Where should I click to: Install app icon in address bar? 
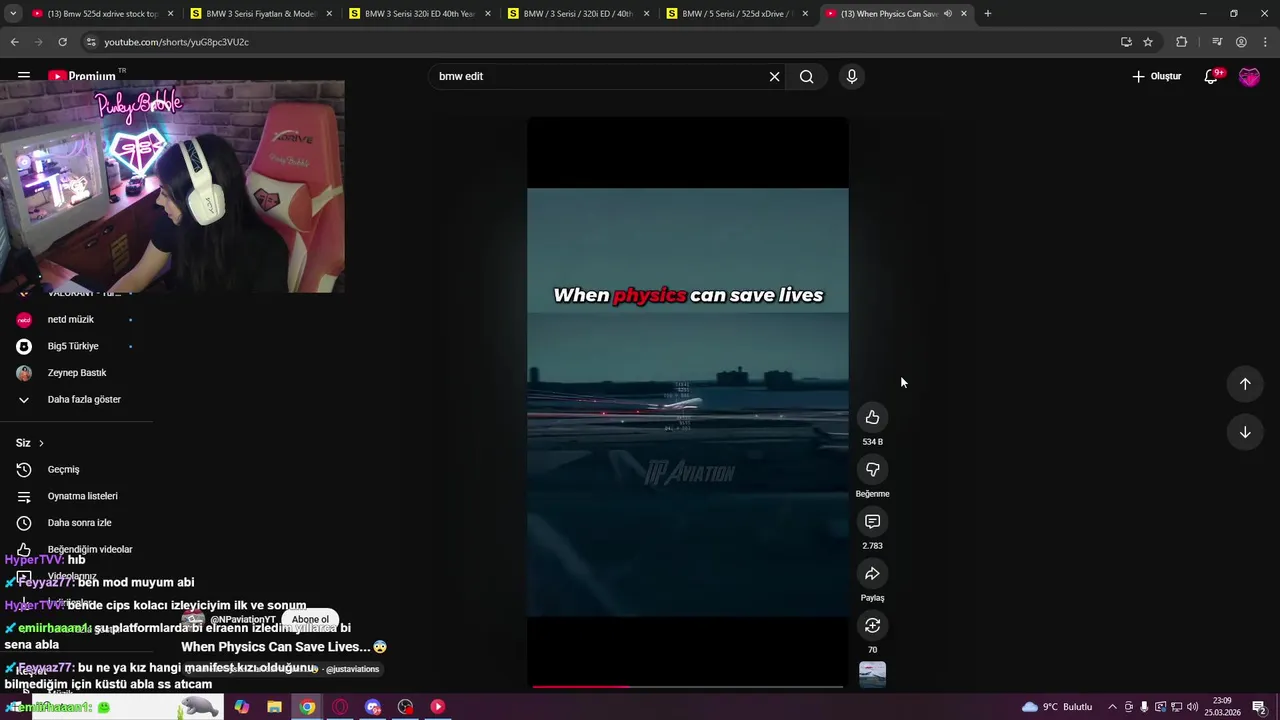pos(1126,42)
